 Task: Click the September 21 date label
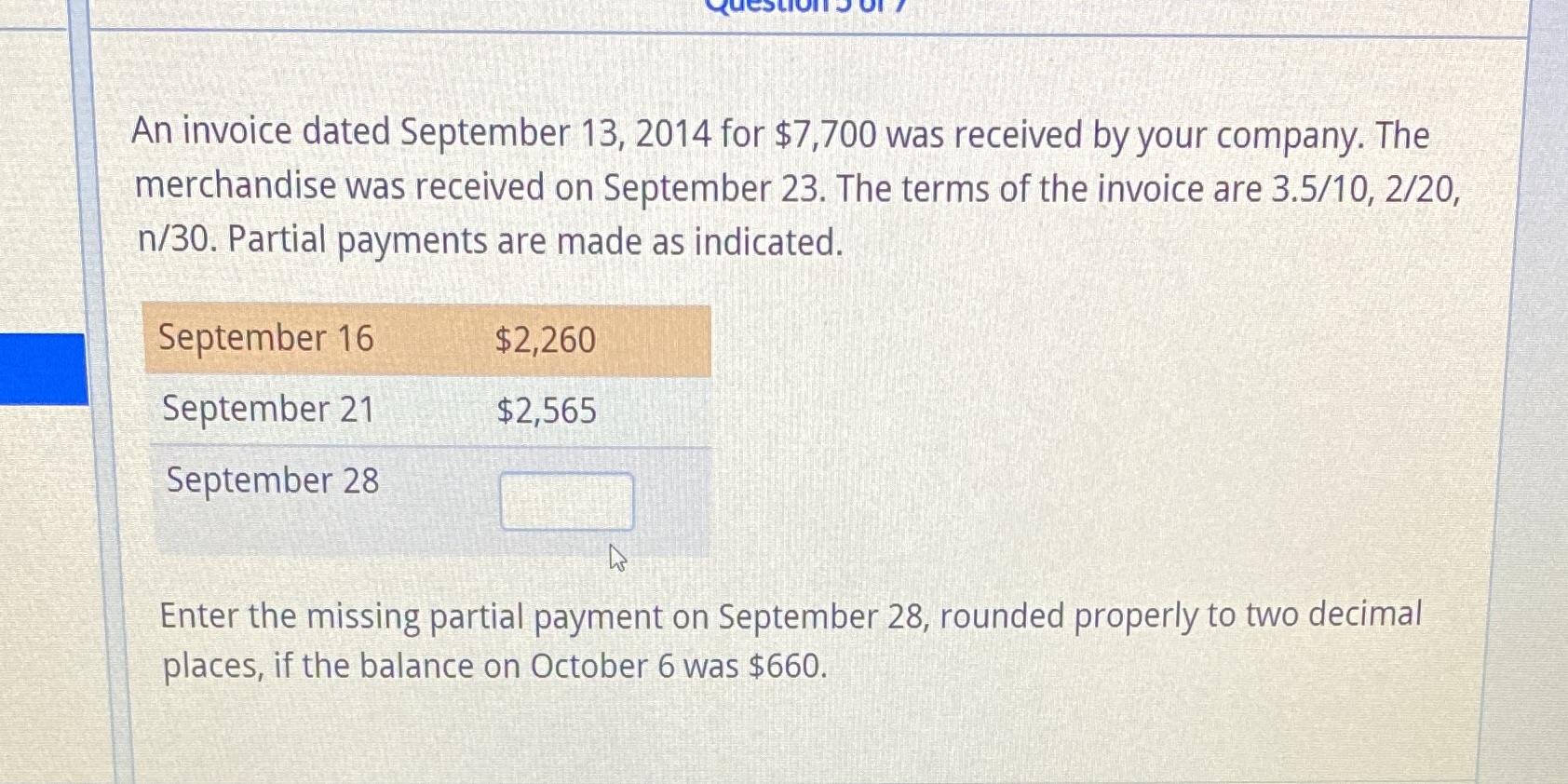coord(267,409)
